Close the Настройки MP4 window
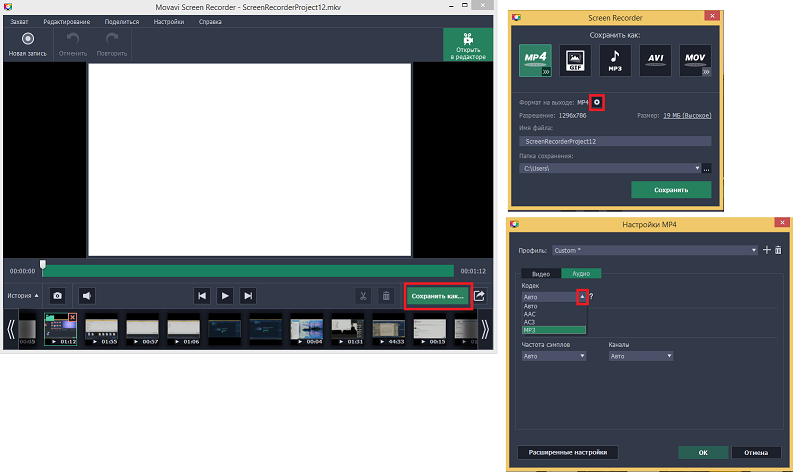This screenshot has height=474, width=793. pos(782,223)
